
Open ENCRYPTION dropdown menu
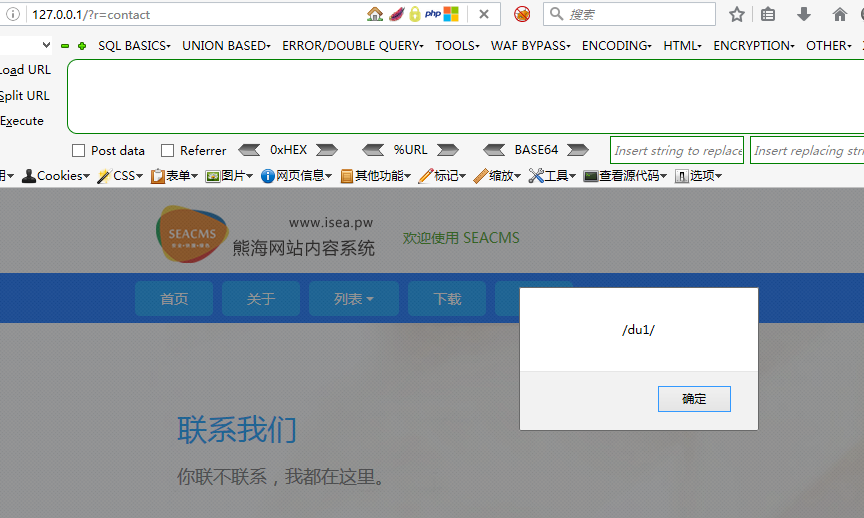point(754,46)
